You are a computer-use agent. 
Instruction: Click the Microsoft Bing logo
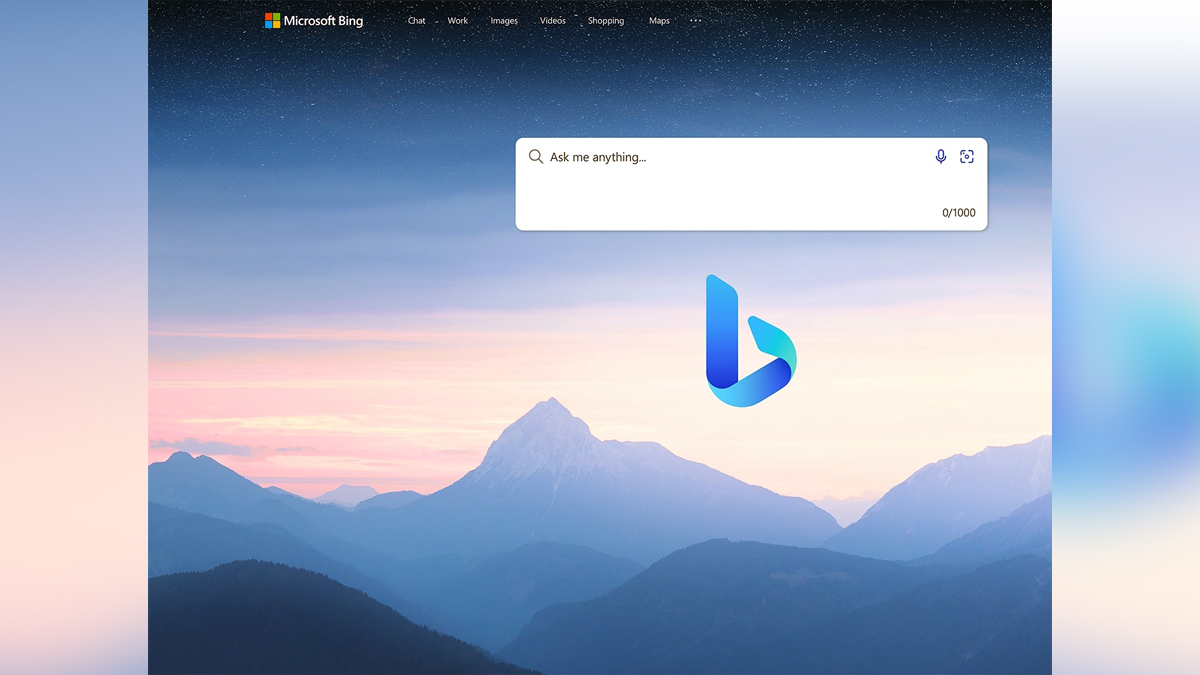[314, 21]
